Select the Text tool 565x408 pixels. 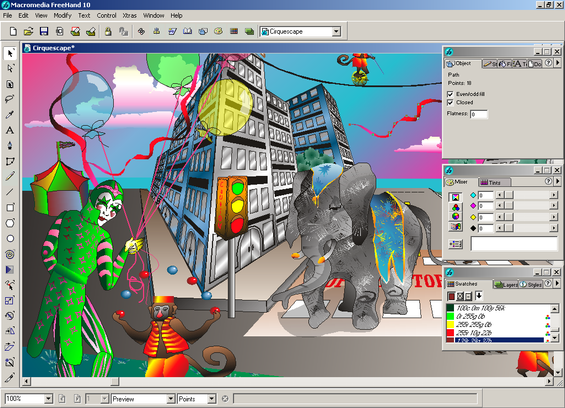10,130
